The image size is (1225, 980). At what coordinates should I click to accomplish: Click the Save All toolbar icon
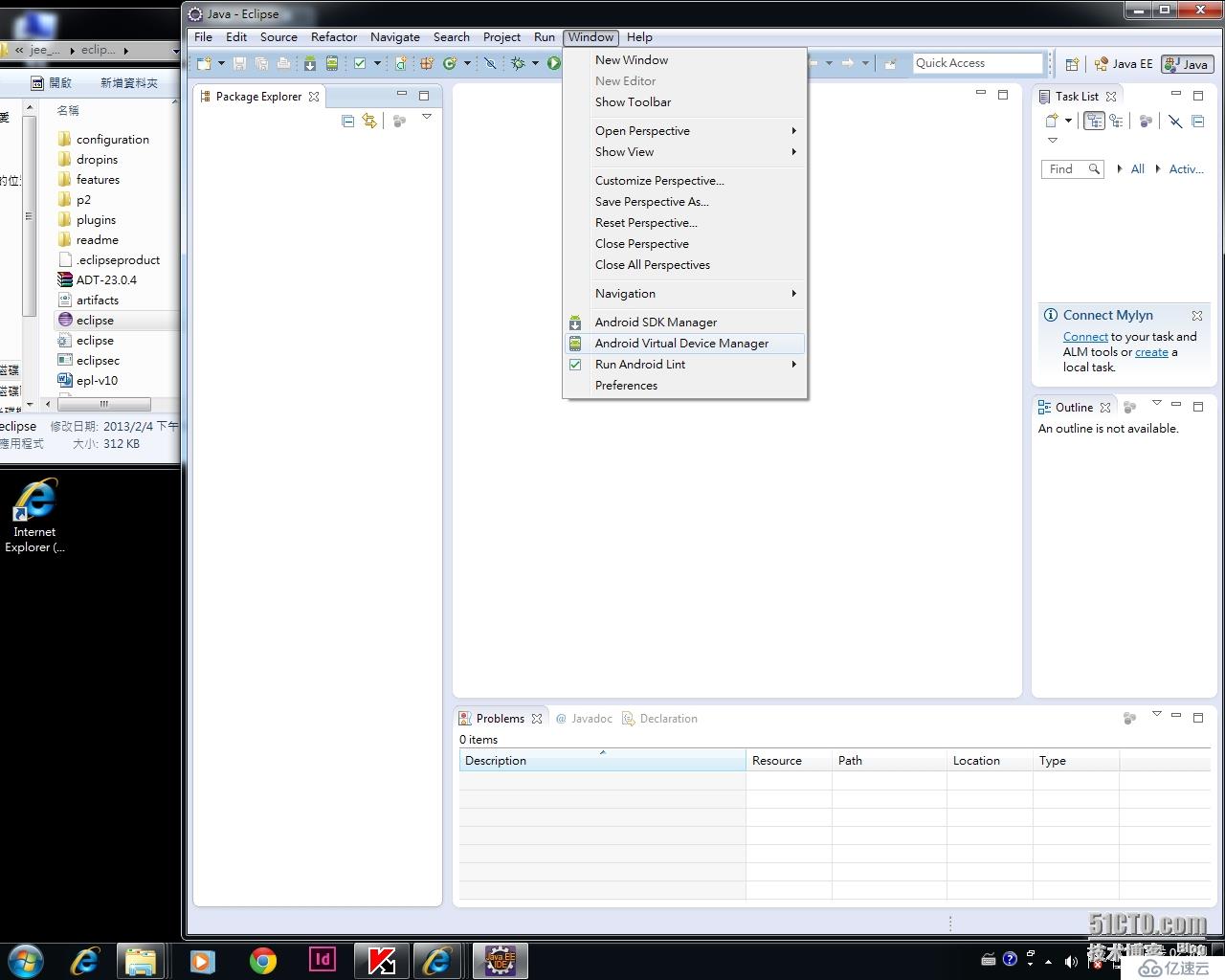click(x=261, y=63)
